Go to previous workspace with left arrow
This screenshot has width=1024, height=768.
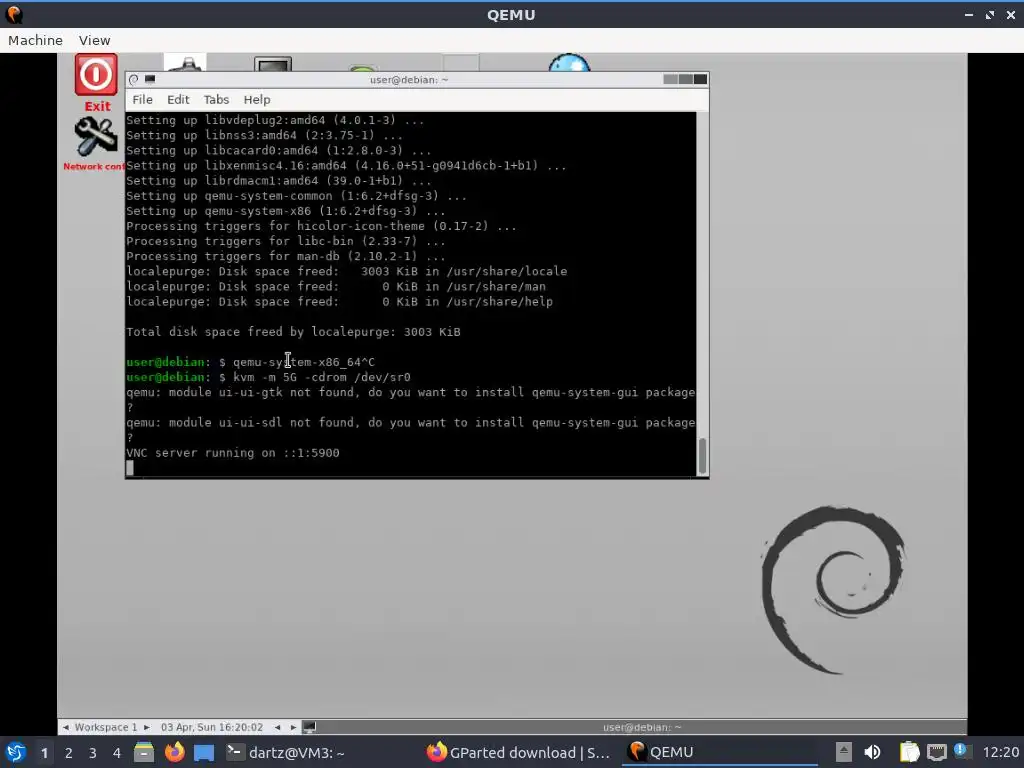[x=65, y=727]
